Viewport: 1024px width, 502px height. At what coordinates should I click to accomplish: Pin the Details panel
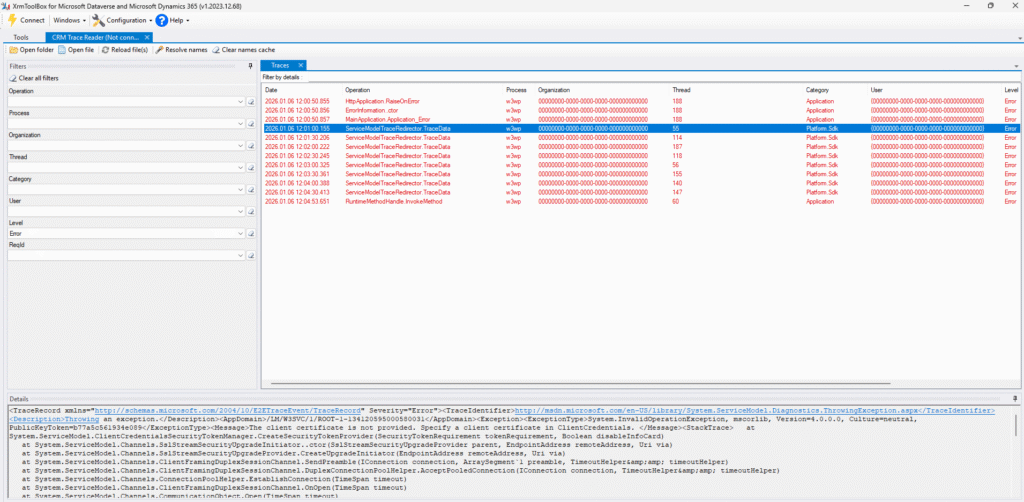point(1014,398)
